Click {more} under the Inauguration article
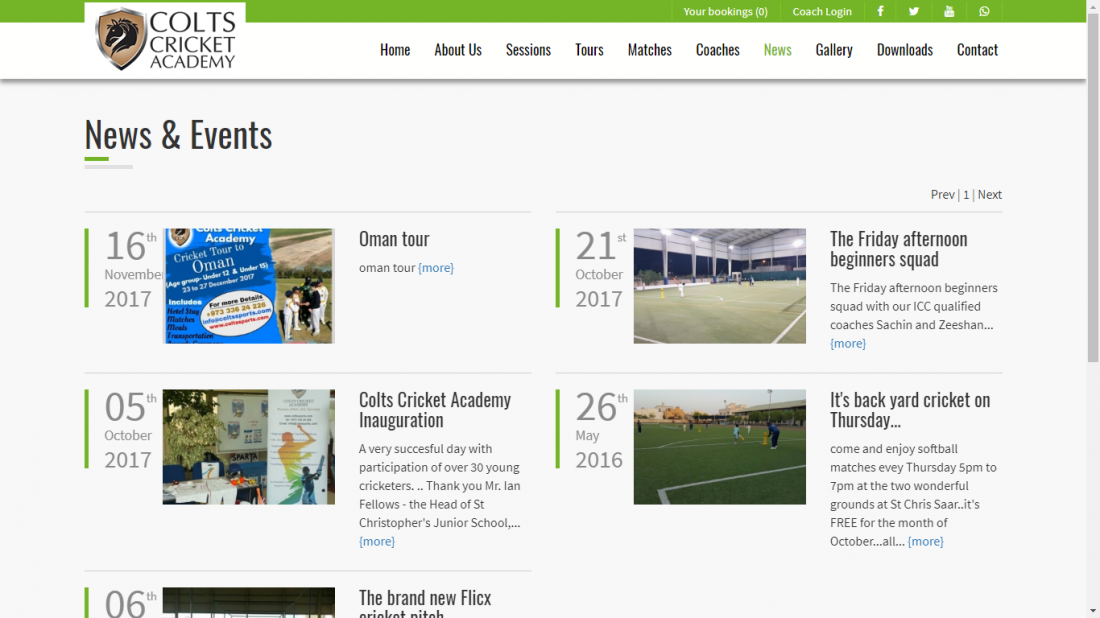The width and height of the screenshot is (1100, 618). [x=377, y=542]
